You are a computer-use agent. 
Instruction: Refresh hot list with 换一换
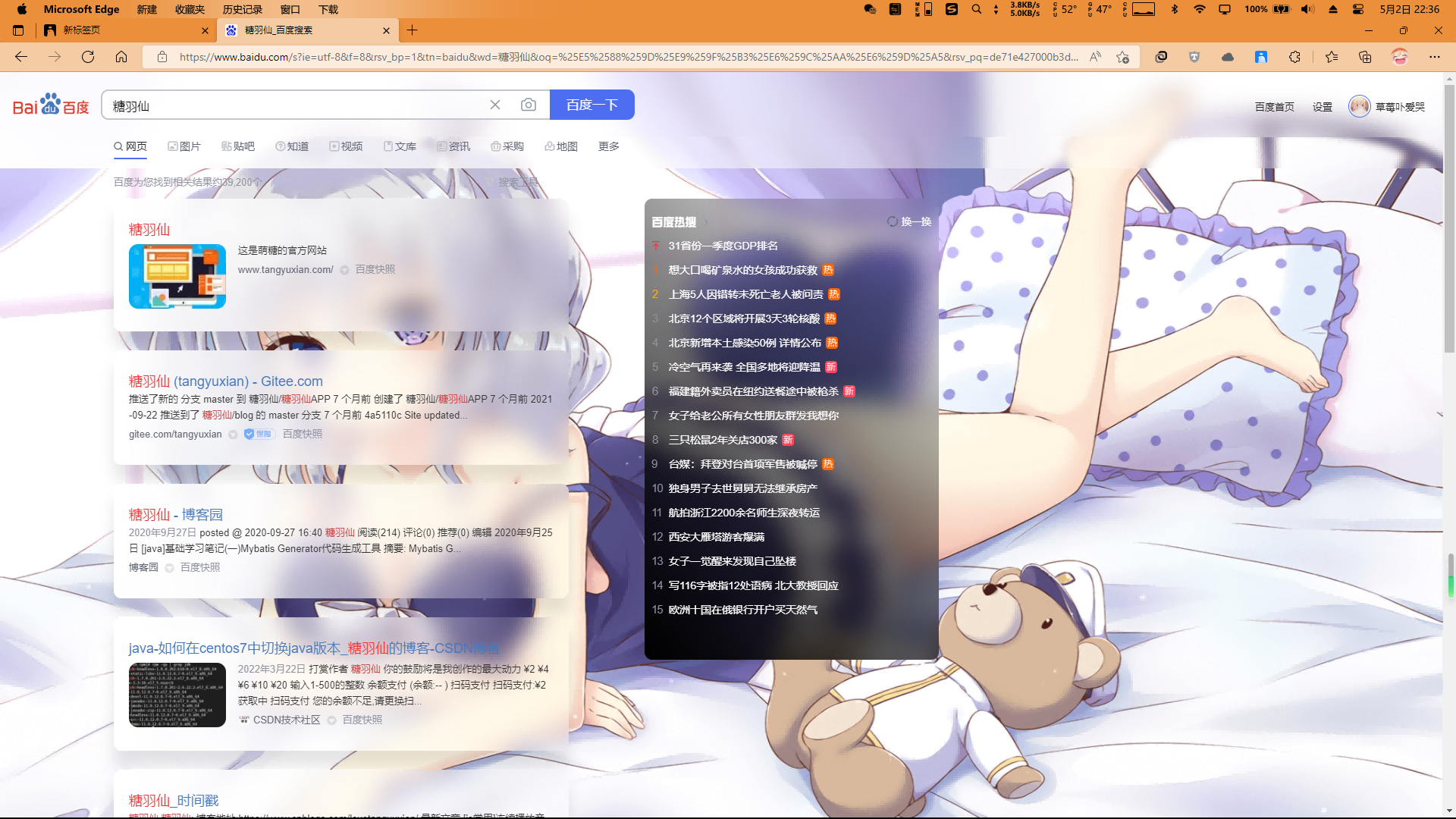click(909, 221)
